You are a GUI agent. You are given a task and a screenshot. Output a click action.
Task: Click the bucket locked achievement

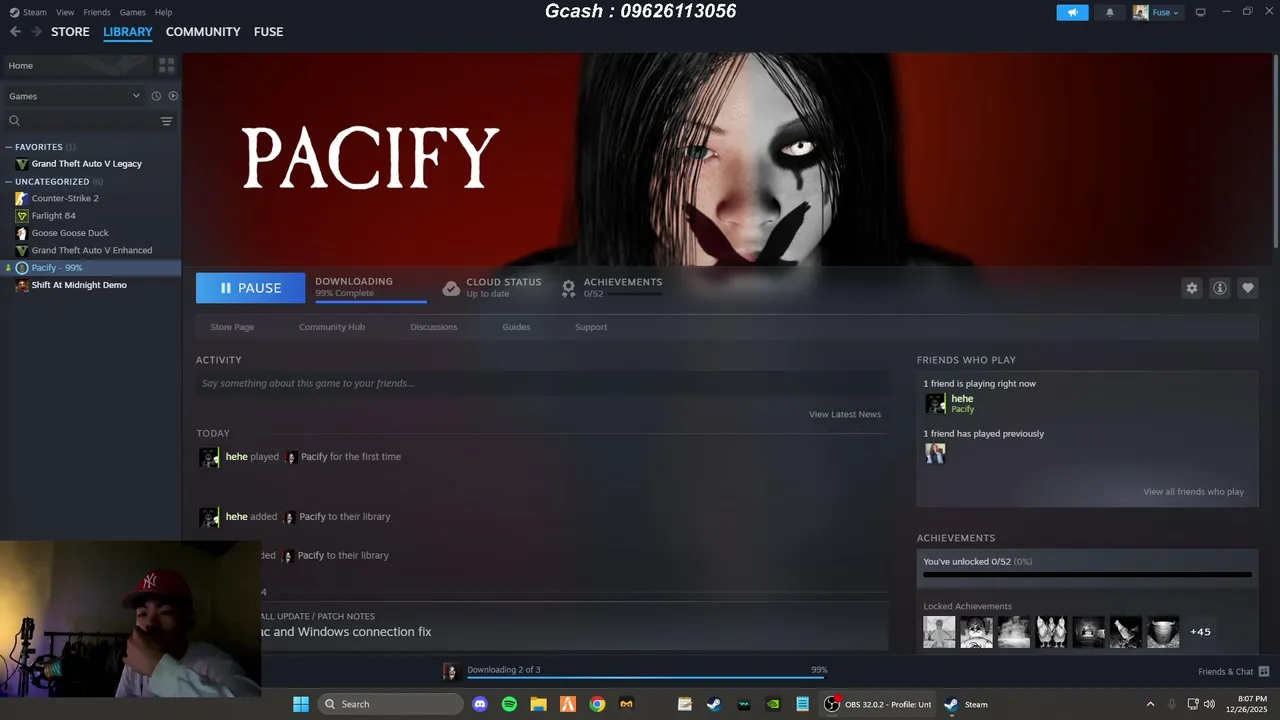point(1163,632)
